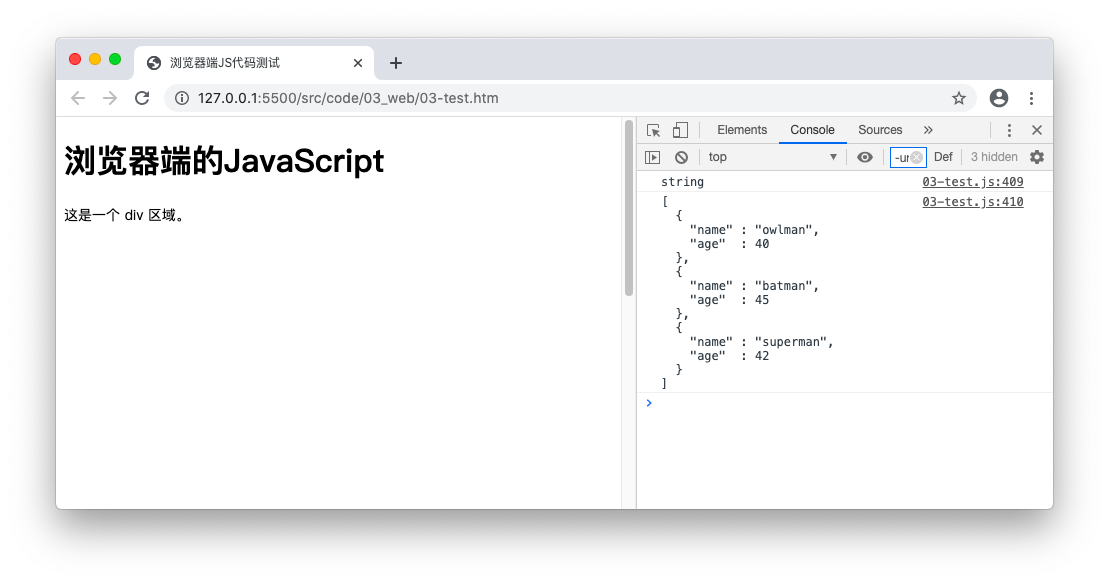Reload the current page
This screenshot has height=583, width=1109.
click(142, 98)
